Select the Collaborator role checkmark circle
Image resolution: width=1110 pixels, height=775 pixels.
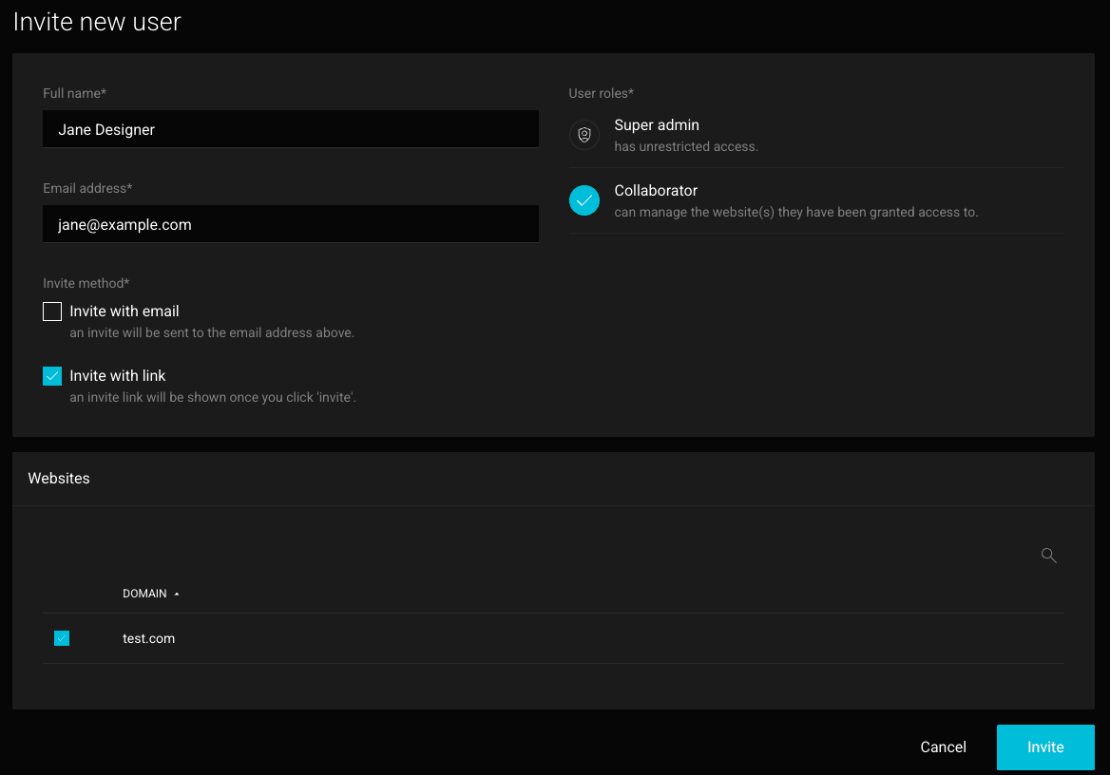pos(584,200)
